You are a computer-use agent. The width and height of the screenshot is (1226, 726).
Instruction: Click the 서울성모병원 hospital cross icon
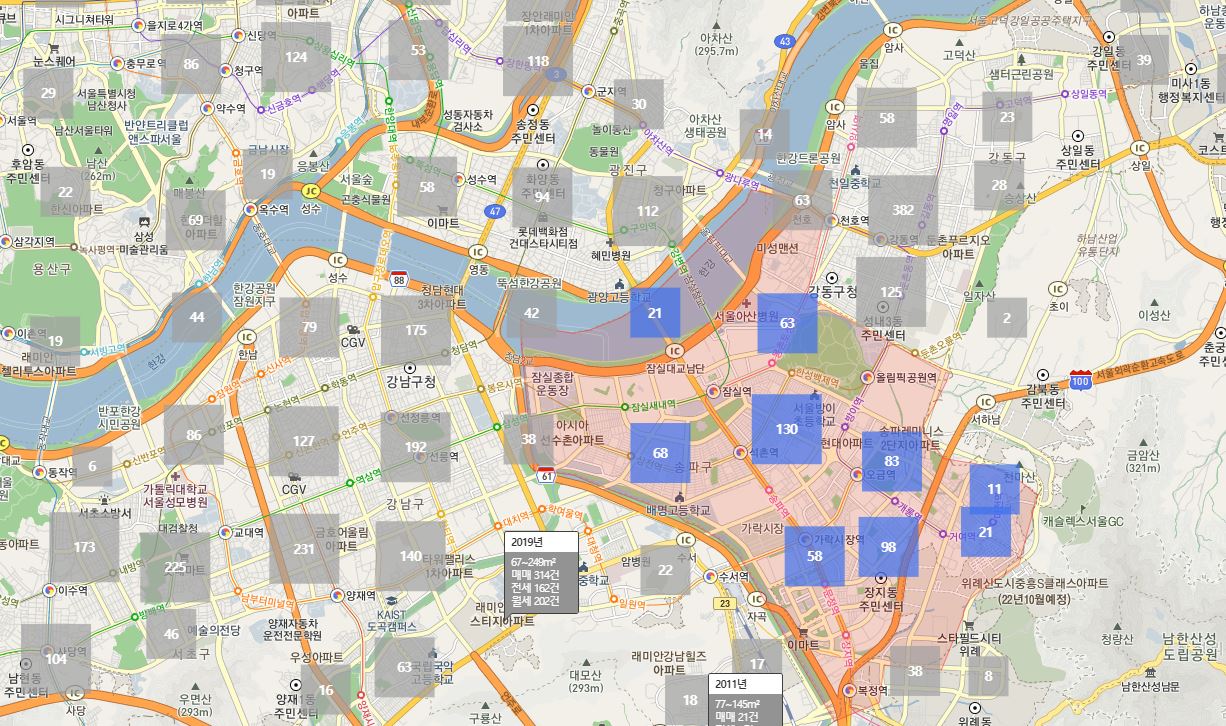point(176,478)
